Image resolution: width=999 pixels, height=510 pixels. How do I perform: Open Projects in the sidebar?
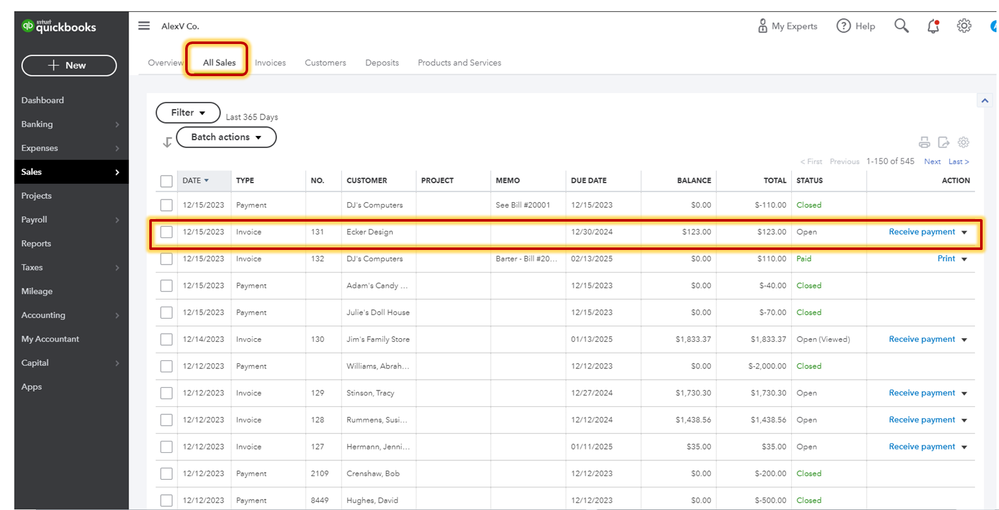pyautogui.click(x=36, y=196)
